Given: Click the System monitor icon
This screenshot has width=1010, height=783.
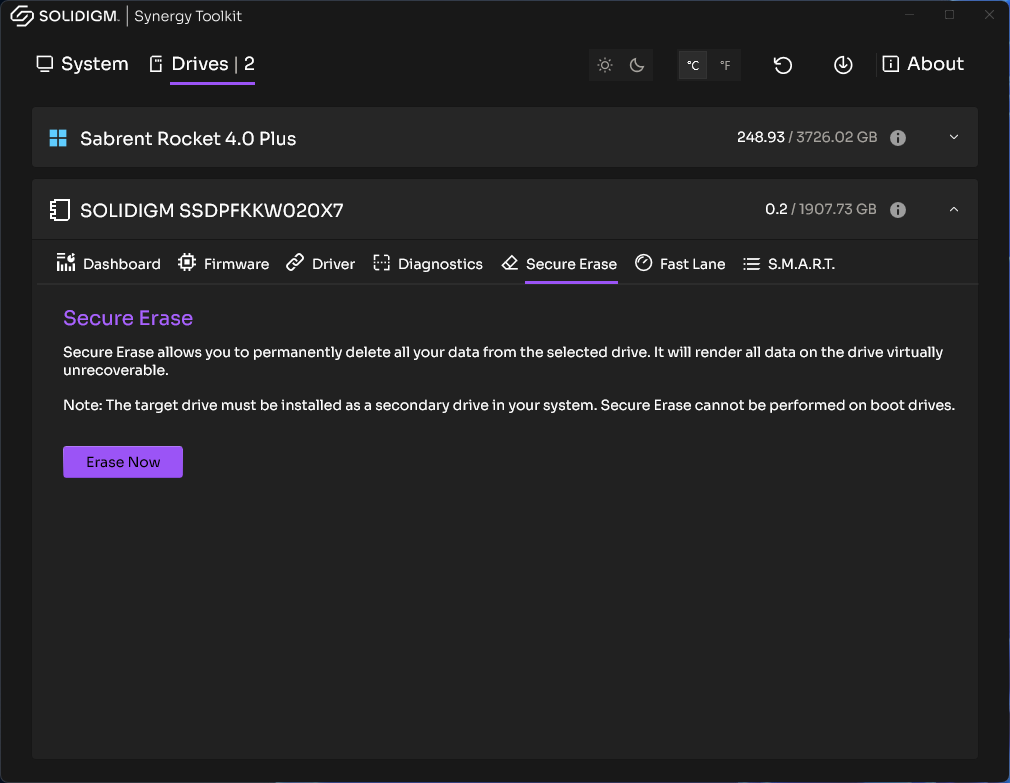Looking at the screenshot, I should (x=44, y=64).
